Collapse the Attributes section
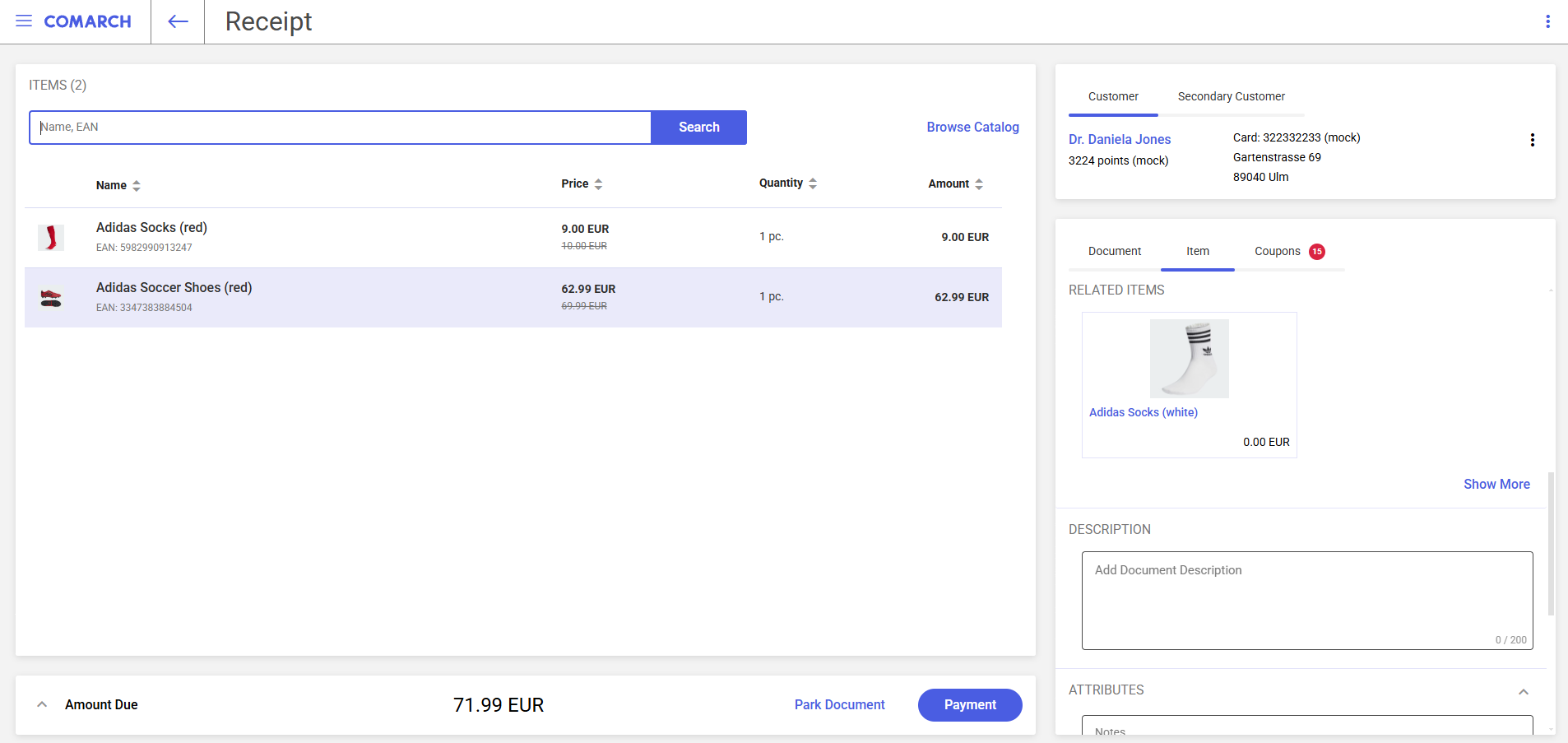 [x=1524, y=691]
